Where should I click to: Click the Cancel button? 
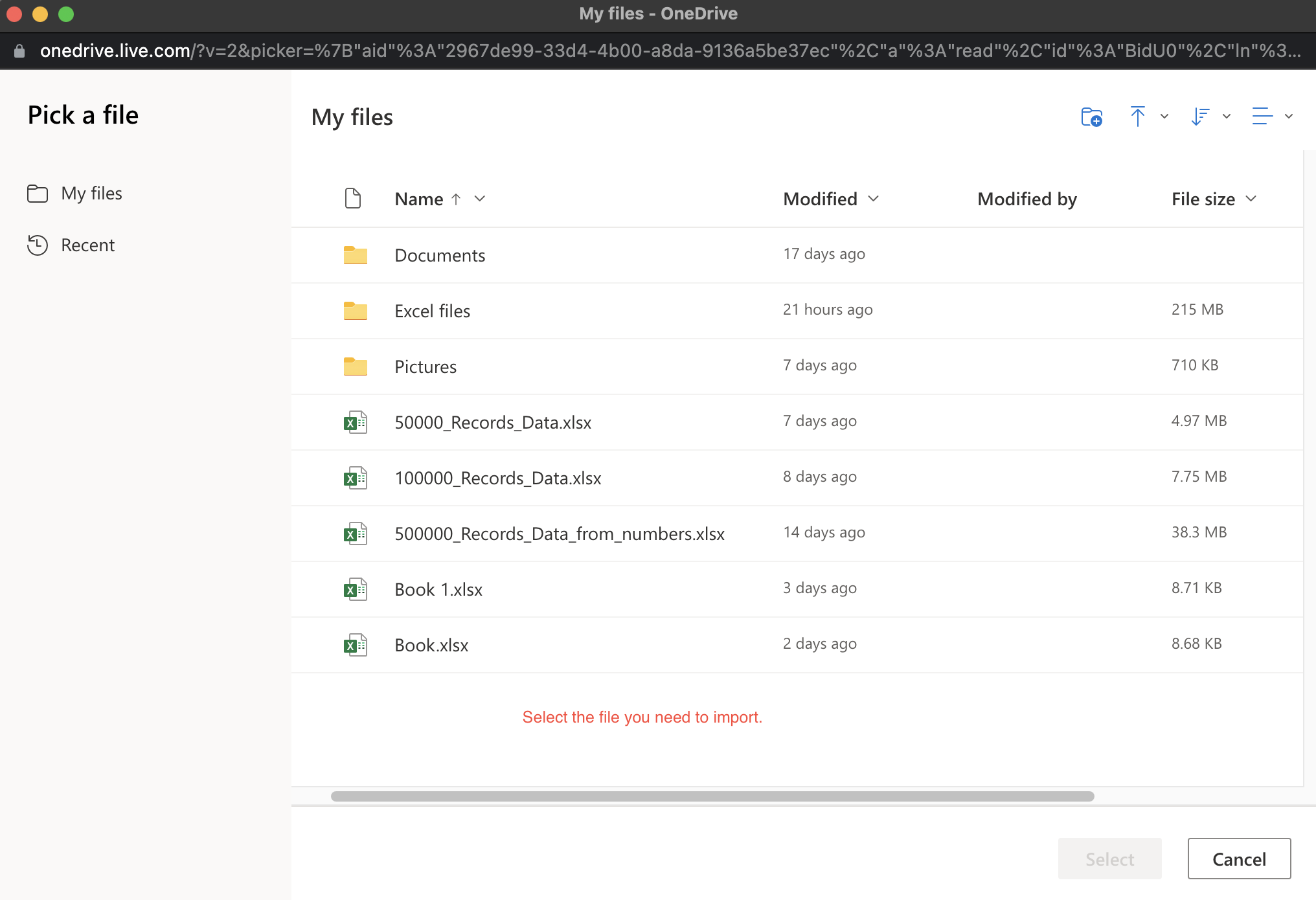(x=1239, y=859)
